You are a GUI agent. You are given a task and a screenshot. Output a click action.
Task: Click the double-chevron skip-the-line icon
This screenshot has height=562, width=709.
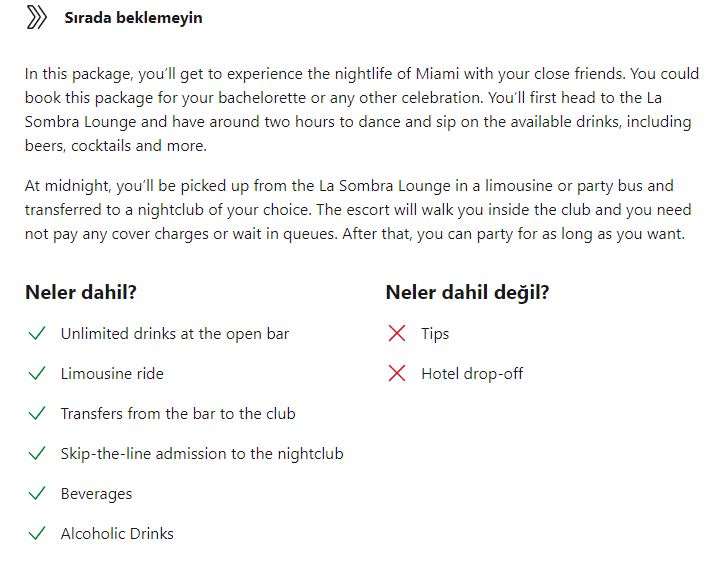[x=37, y=18]
